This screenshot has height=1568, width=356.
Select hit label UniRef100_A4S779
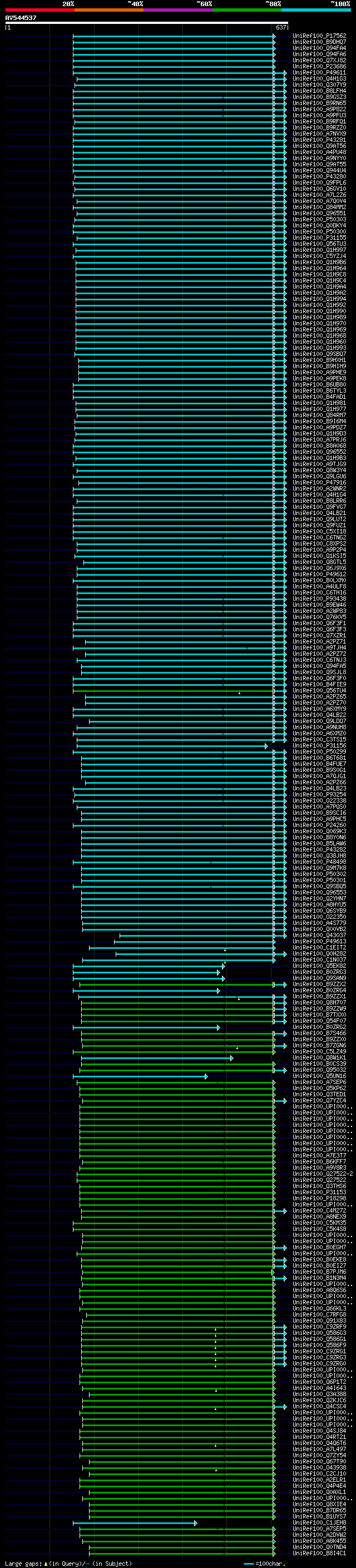(319, 923)
